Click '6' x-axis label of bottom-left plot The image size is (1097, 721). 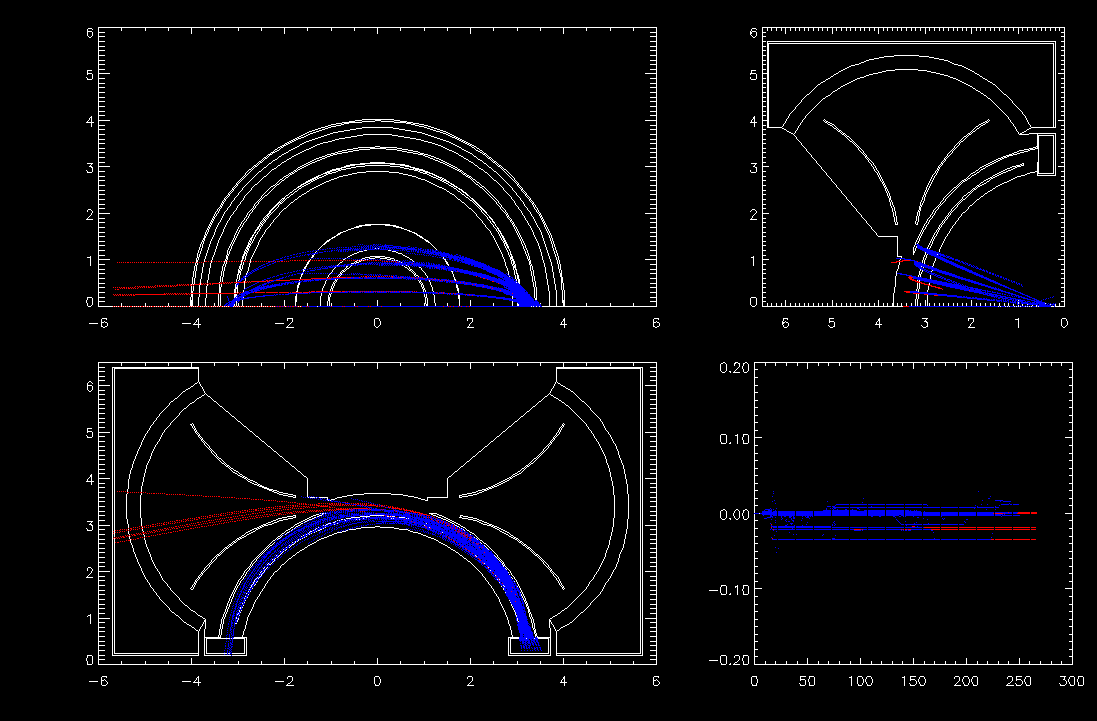click(x=656, y=681)
